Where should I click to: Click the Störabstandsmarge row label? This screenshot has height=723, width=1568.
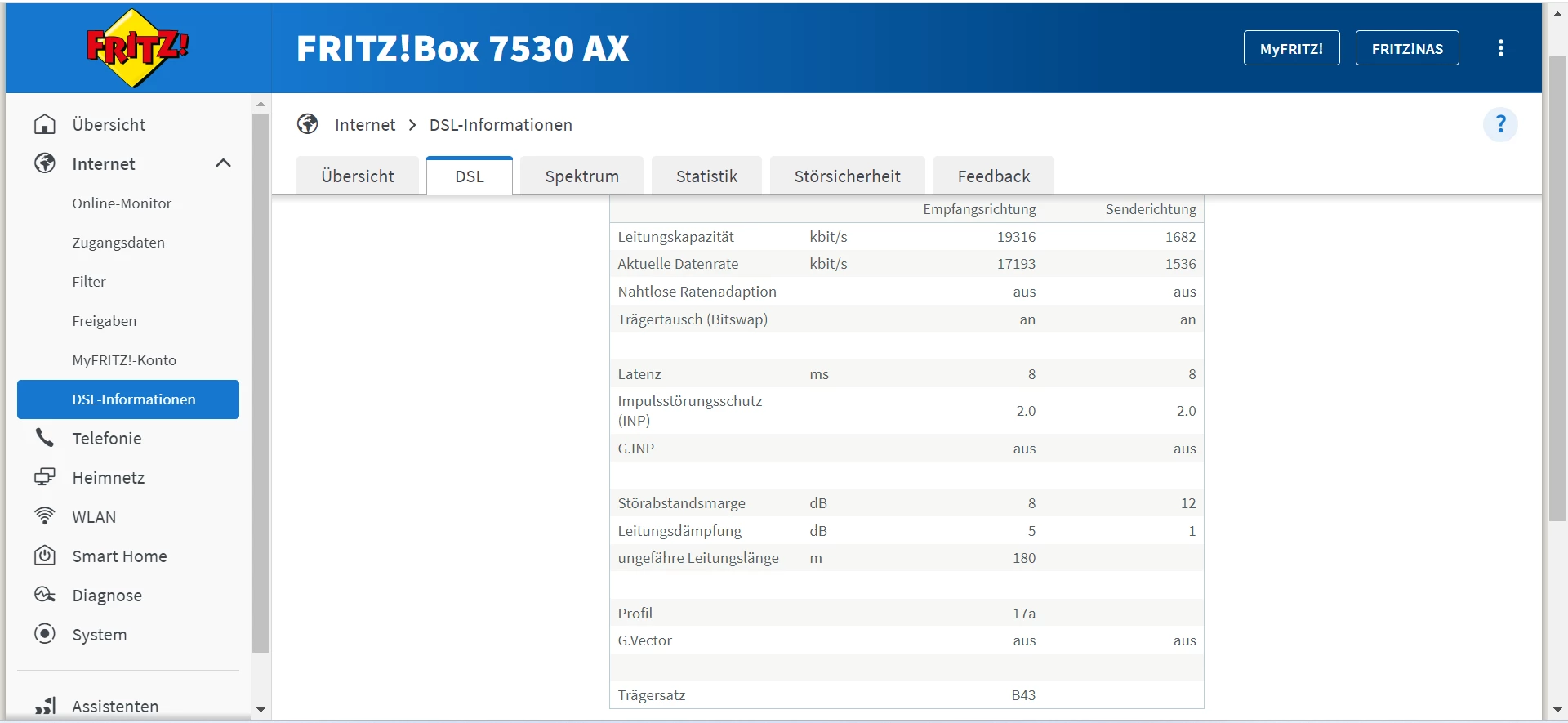coord(681,503)
